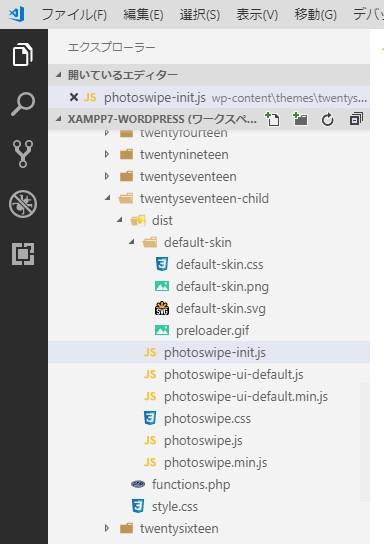The image size is (384, 544).
Task: Collapse the XAMPP7-WORDPRESS workspace section
Action: pyautogui.click(x=59, y=119)
